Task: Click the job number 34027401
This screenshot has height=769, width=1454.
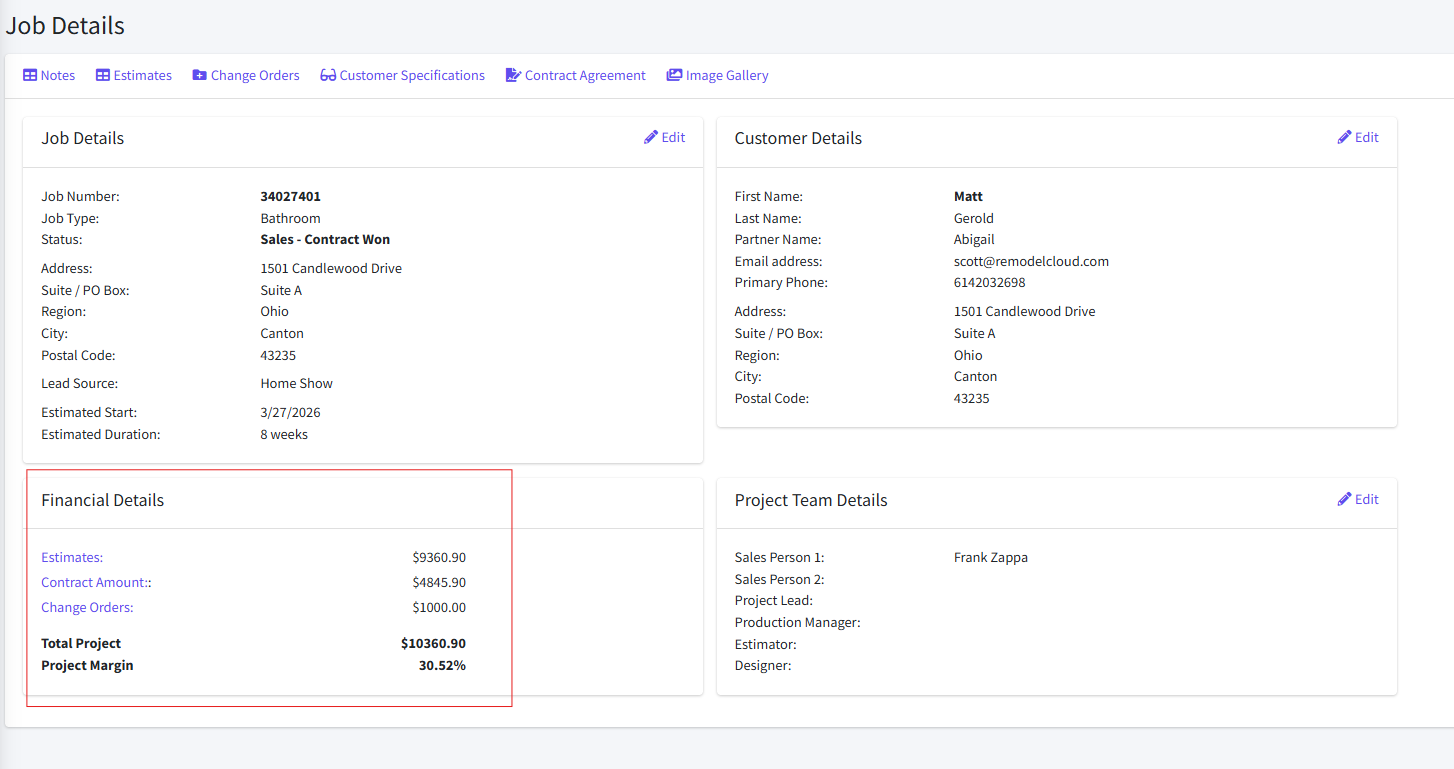Action: 290,197
